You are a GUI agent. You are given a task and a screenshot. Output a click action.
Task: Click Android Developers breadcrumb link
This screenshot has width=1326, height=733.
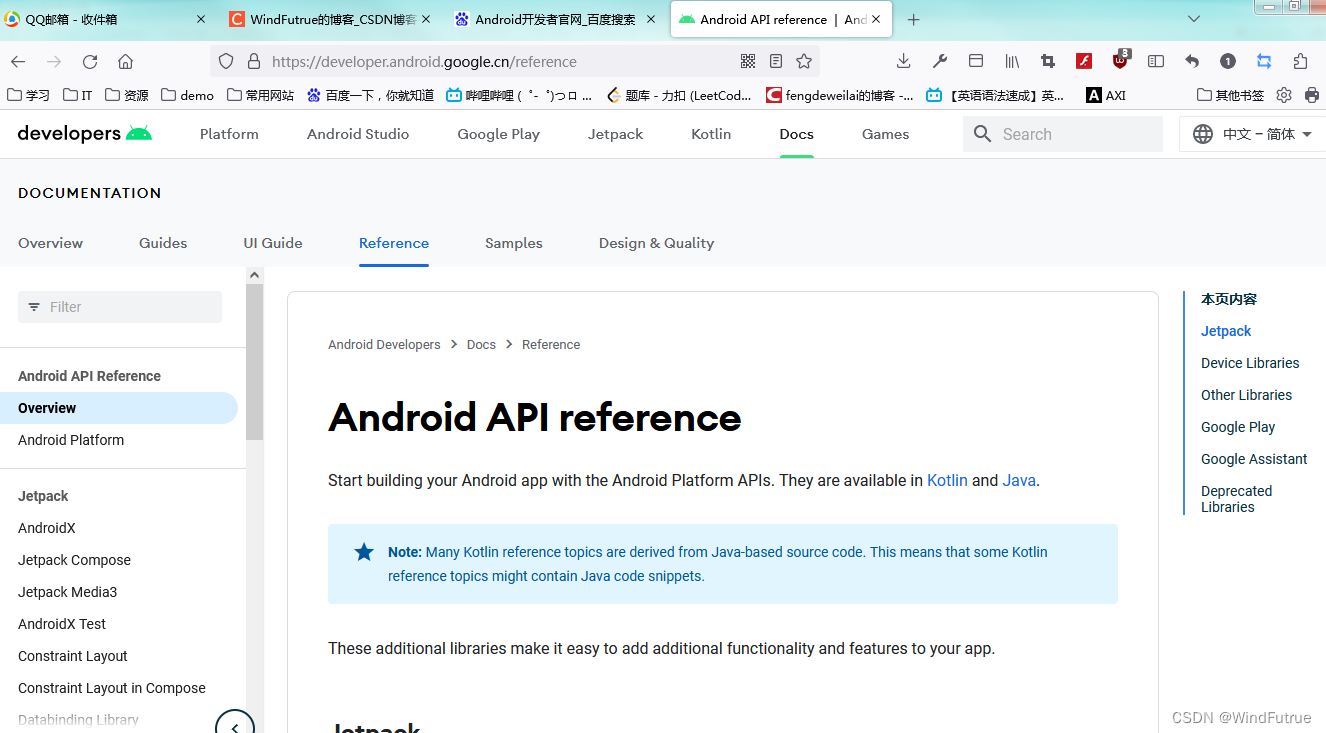coord(384,344)
